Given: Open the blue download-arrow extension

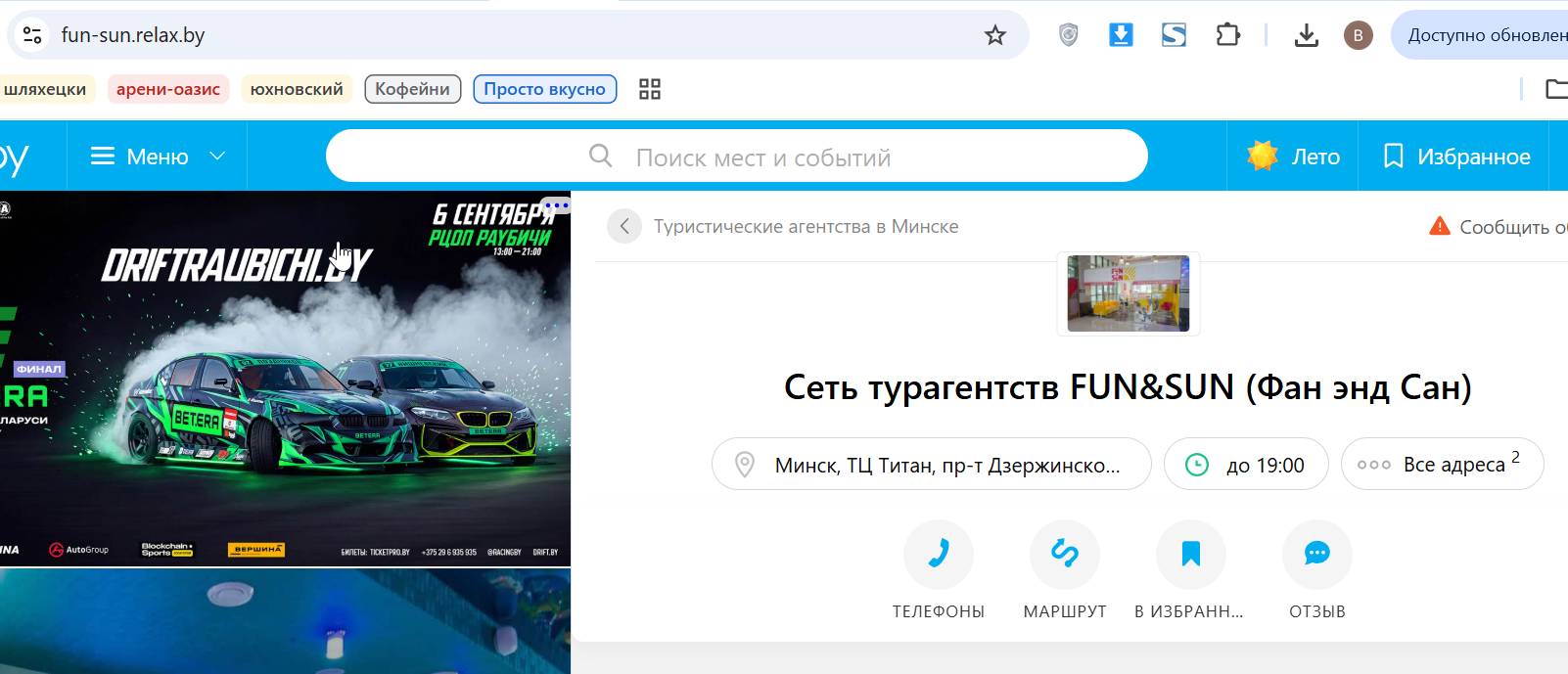Looking at the screenshot, I should (1121, 35).
